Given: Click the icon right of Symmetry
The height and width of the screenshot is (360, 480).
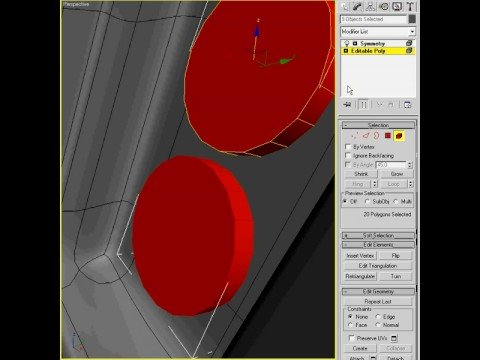Looking at the screenshot, I should (x=409, y=43).
